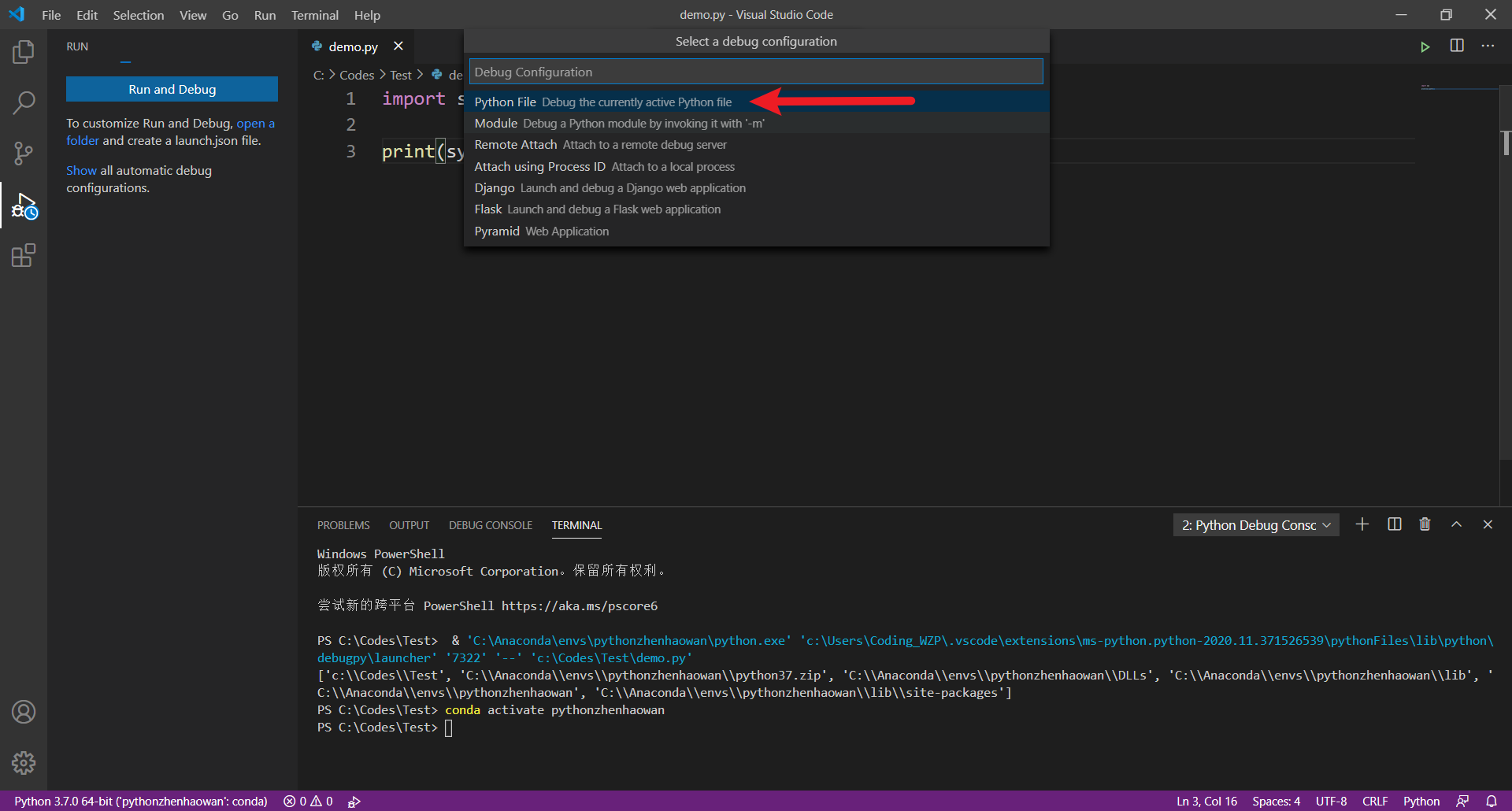The height and width of the screenshot is (811, 1512).
Task: Open the '2: Python Debug Console' terminal dropdown
Action: [x=1255, y=524]
